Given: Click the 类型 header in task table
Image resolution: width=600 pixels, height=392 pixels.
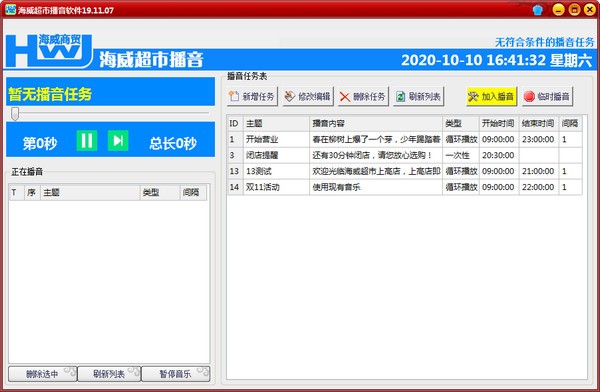Looking at the screenshot, I should [x=461, y=123].
